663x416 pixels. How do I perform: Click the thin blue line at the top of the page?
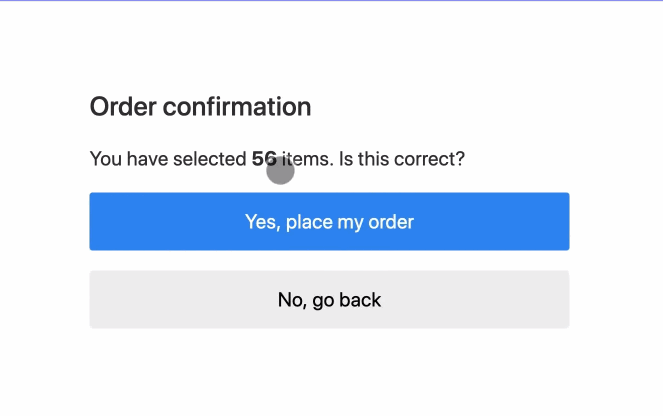tap(331, 1)
